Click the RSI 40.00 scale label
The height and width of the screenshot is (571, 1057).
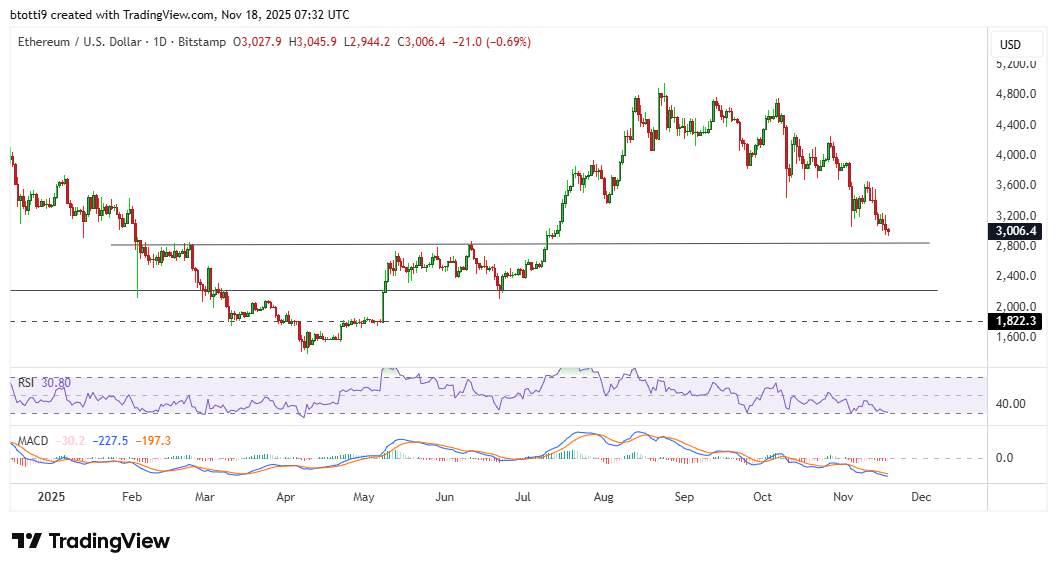coord(1010,404)
